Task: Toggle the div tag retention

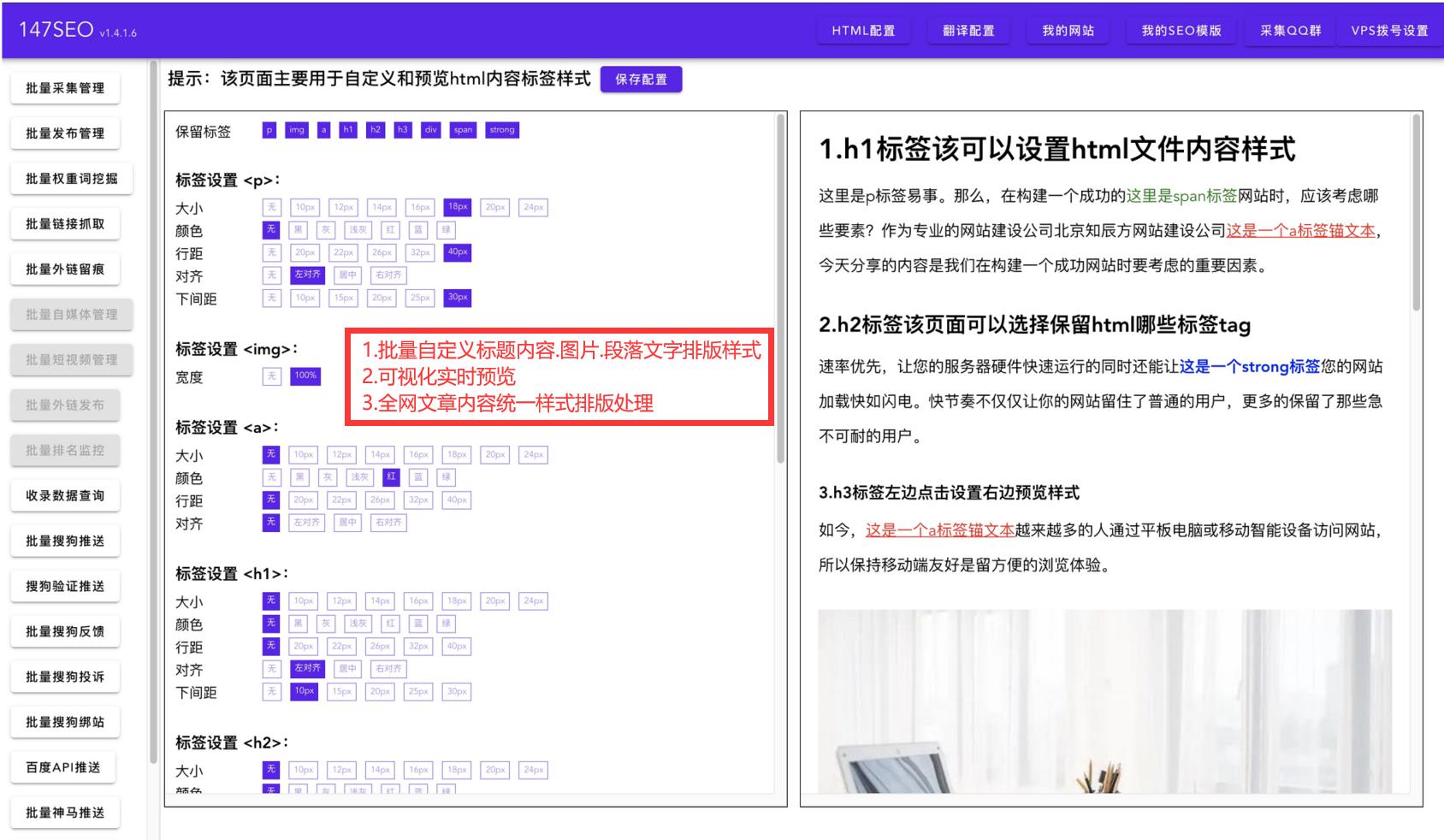Action: point(430,129)
